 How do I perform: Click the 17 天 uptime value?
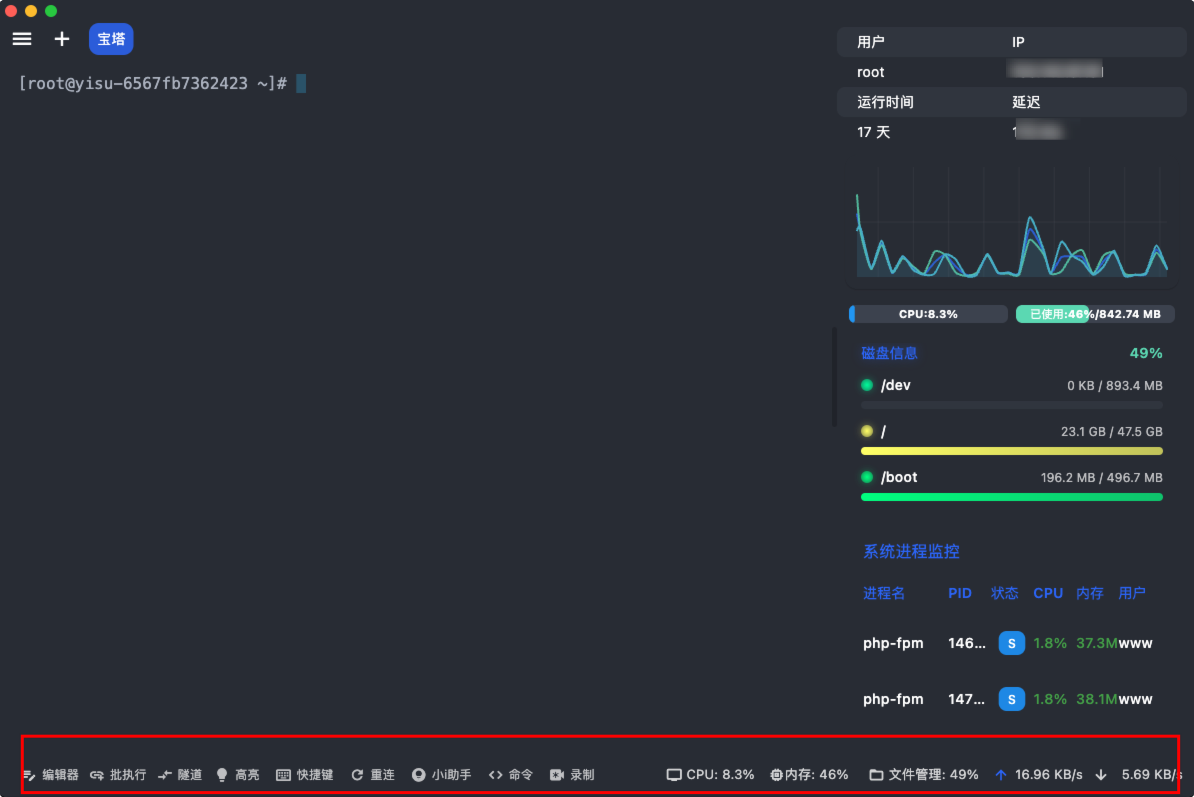pyautogui.click(x=873, y=132)
